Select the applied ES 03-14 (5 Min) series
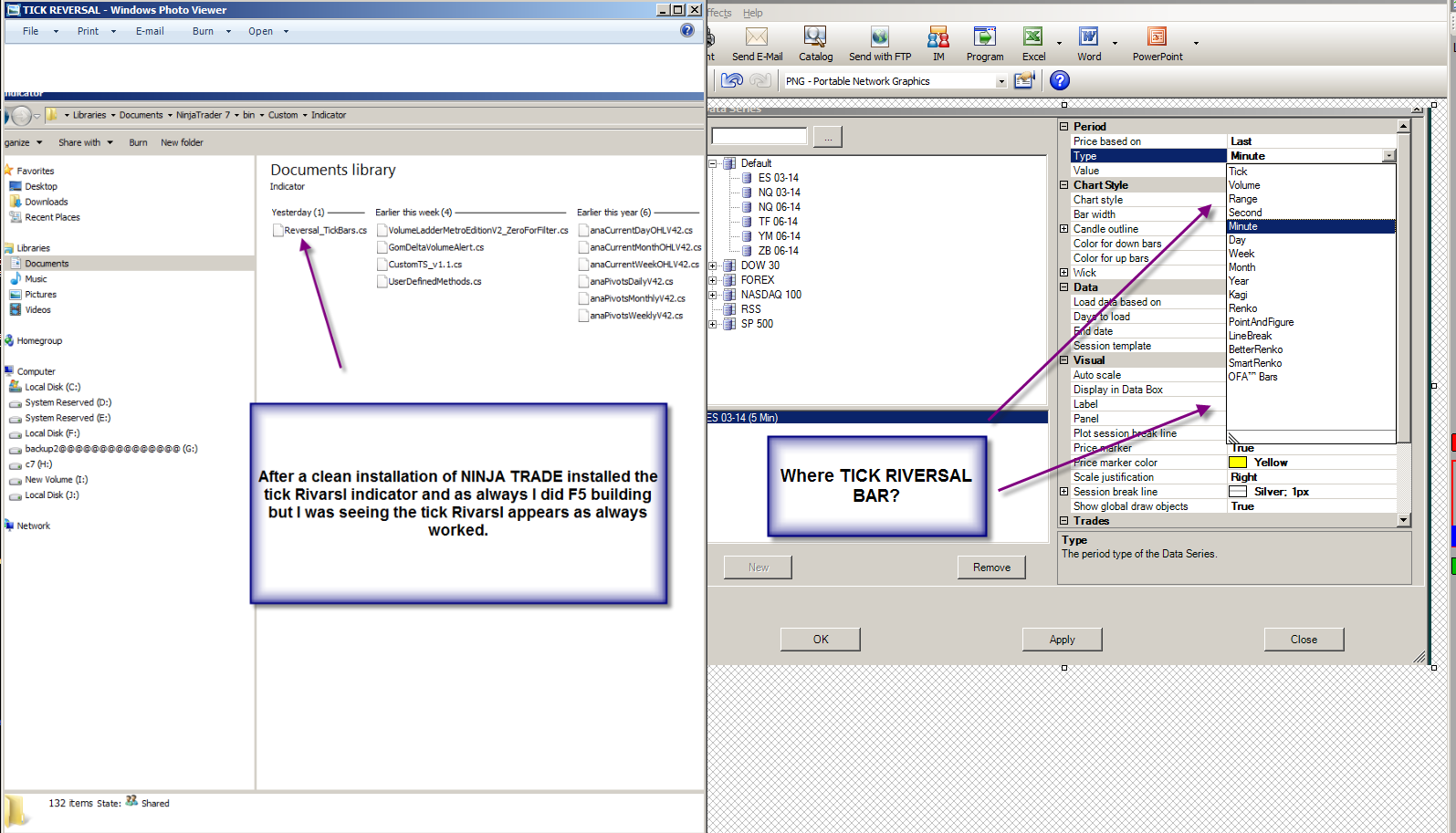1456x833 pixels. [876, 418]
